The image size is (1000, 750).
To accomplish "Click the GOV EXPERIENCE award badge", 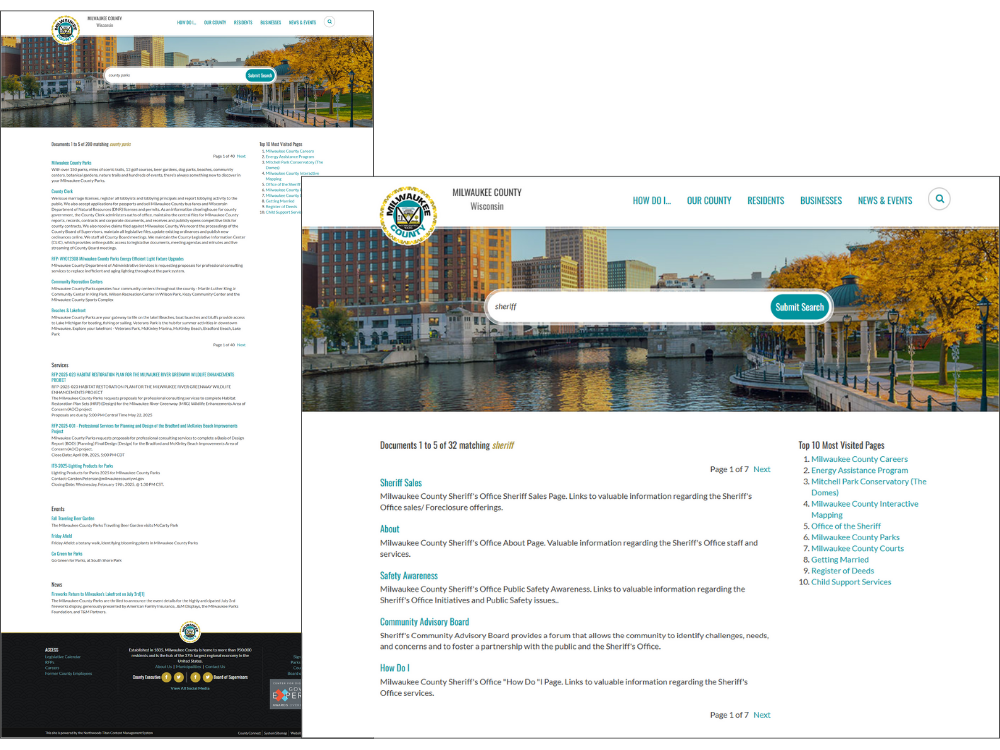I will pyautogui.click(x=286, y=693).
